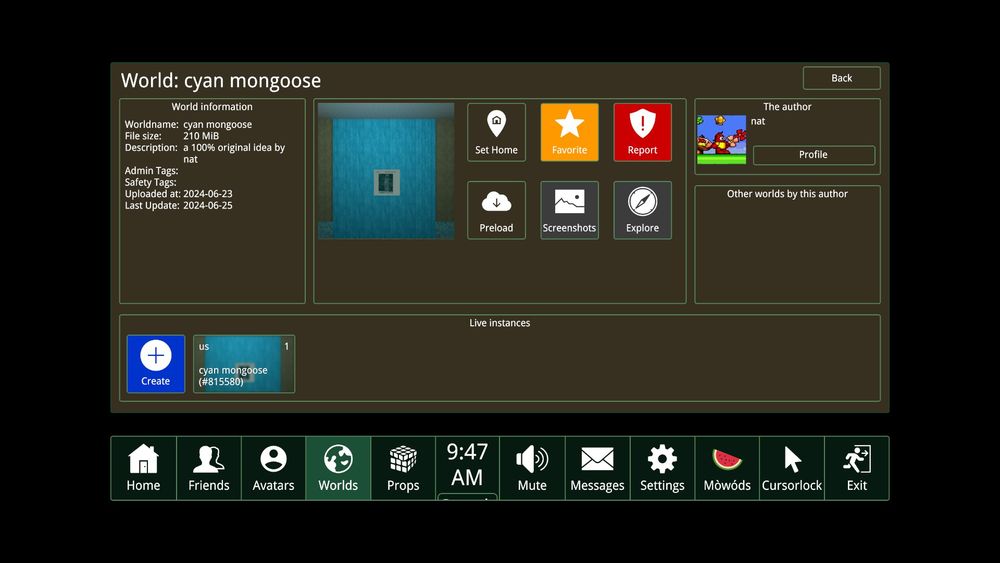Click the Back button
Screen dimensions: 1000x563
(841, 78)
